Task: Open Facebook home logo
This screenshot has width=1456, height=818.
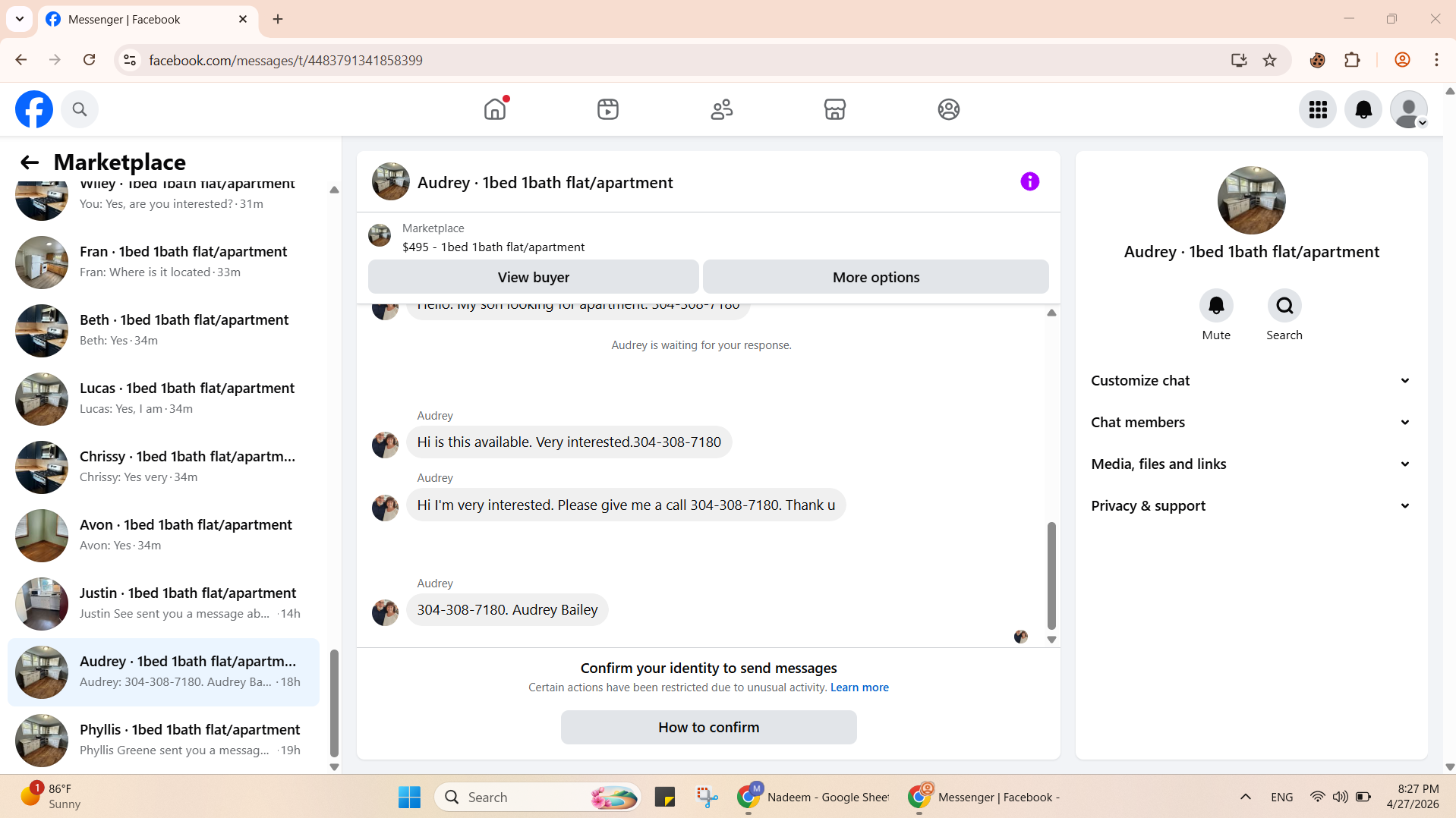Action: click(x=34, y=109)
